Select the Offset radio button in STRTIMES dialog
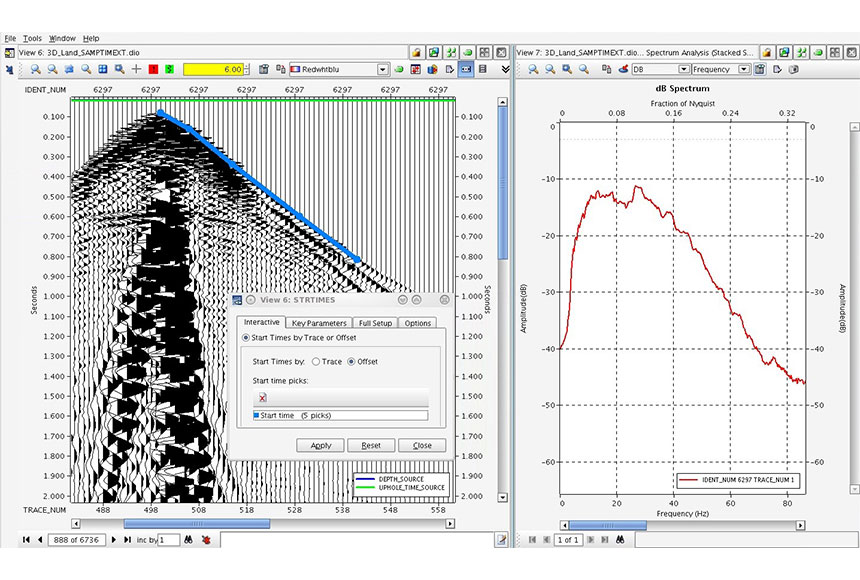860x580 pixels. 351,362
